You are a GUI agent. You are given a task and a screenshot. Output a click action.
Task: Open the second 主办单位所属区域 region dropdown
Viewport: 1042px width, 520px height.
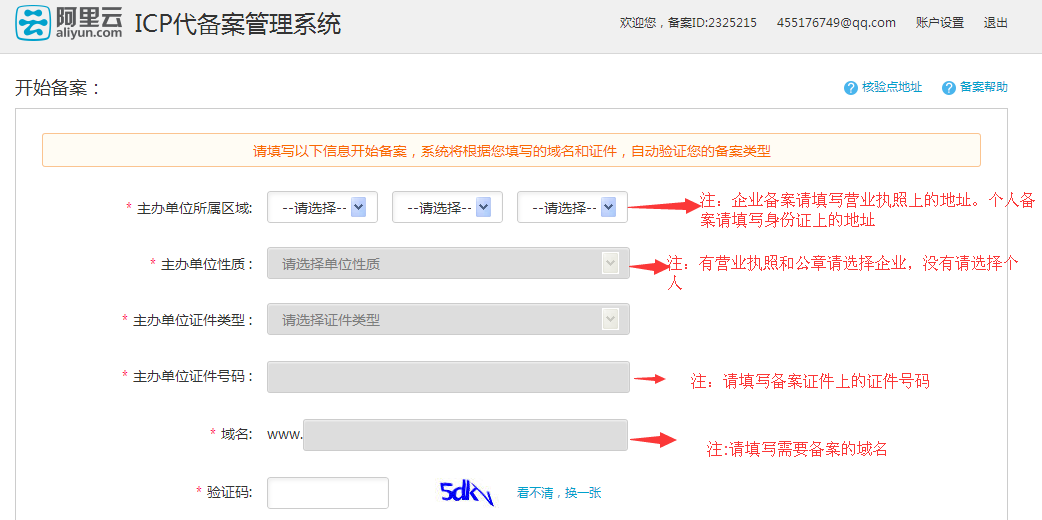click(447, 208)
